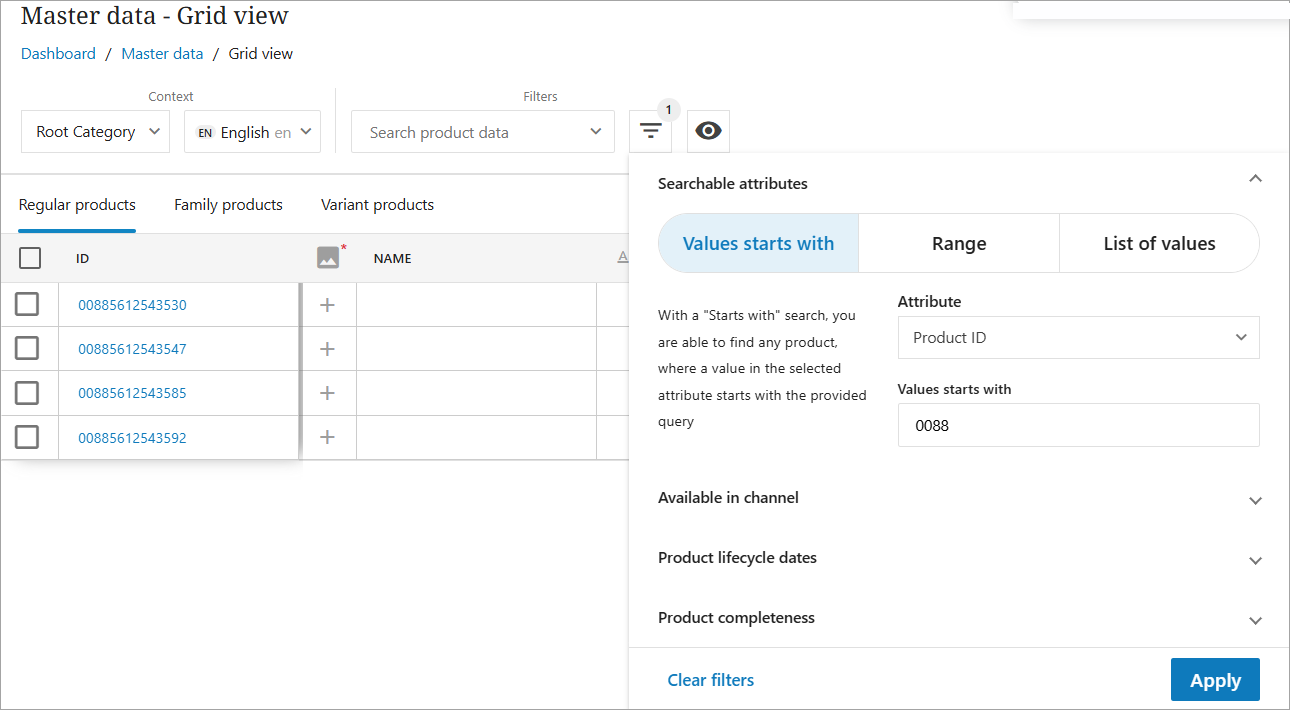Select the Range search mode tab
The image size is (1290, 710).
(959, 243)
